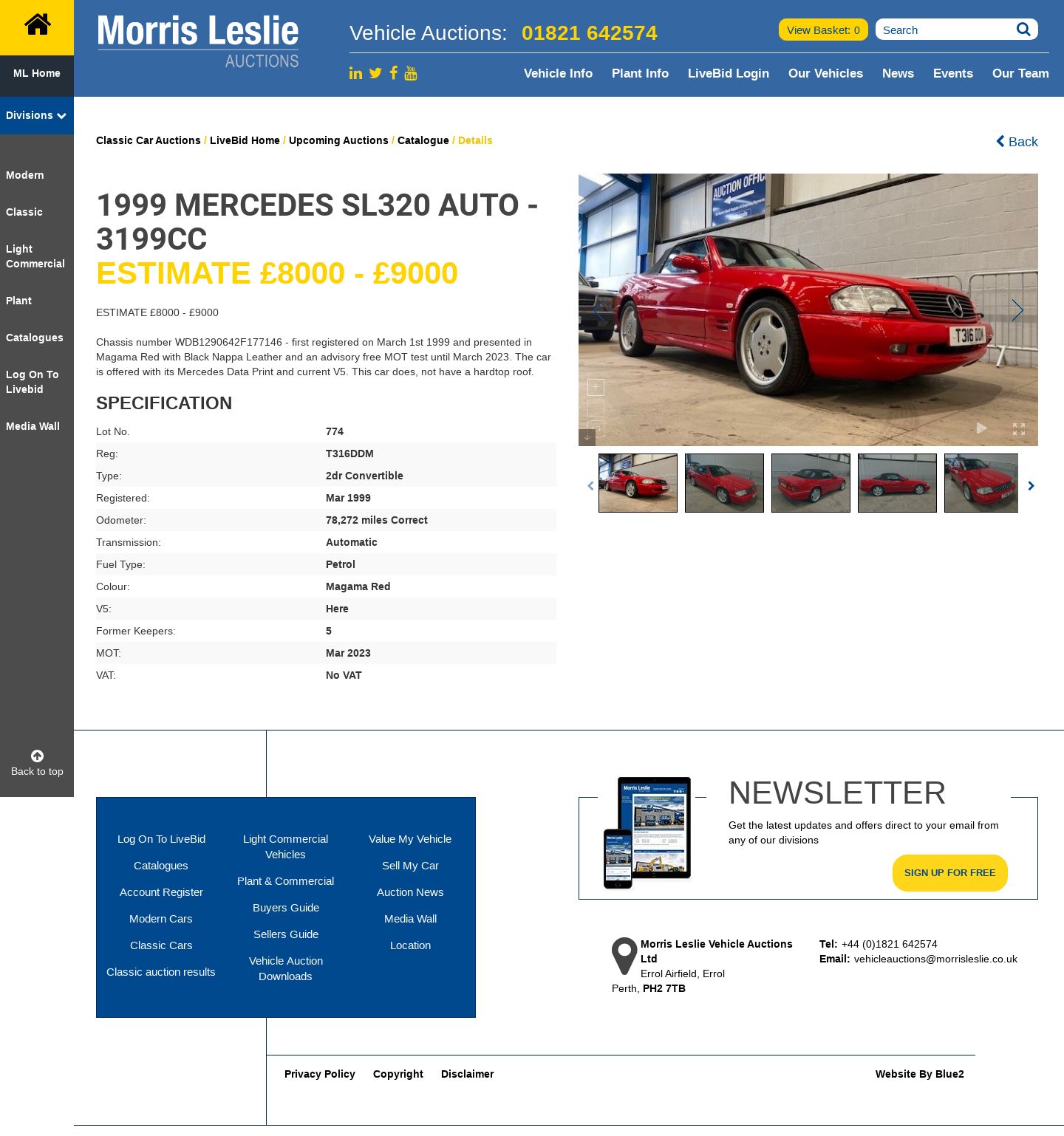Focus the Search input field

(x=946, y=30)
